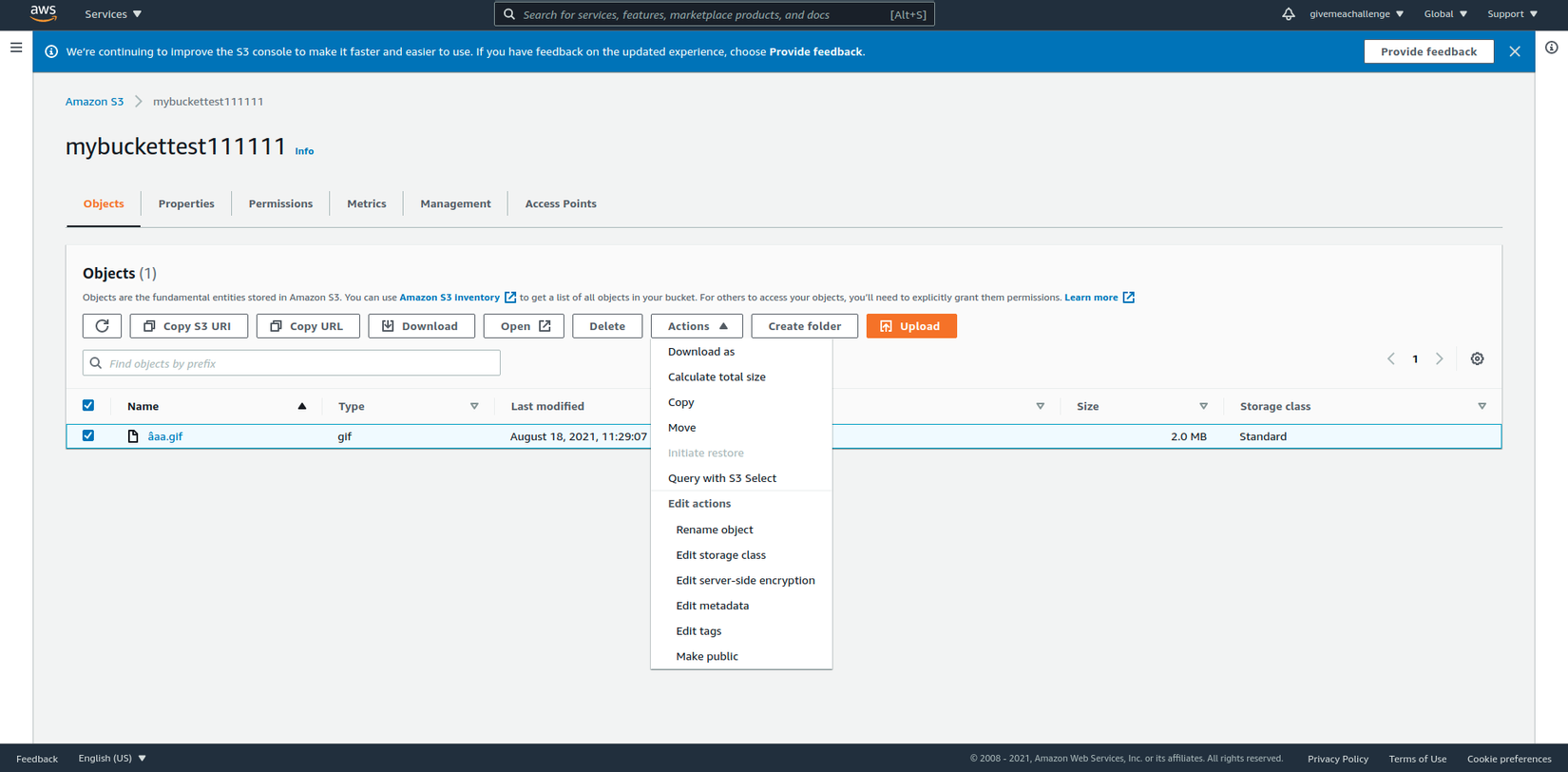This screenshot has height=772, width=1568.
Task: Open the Privacy Policy footer link
Action: coord(1338,759)
